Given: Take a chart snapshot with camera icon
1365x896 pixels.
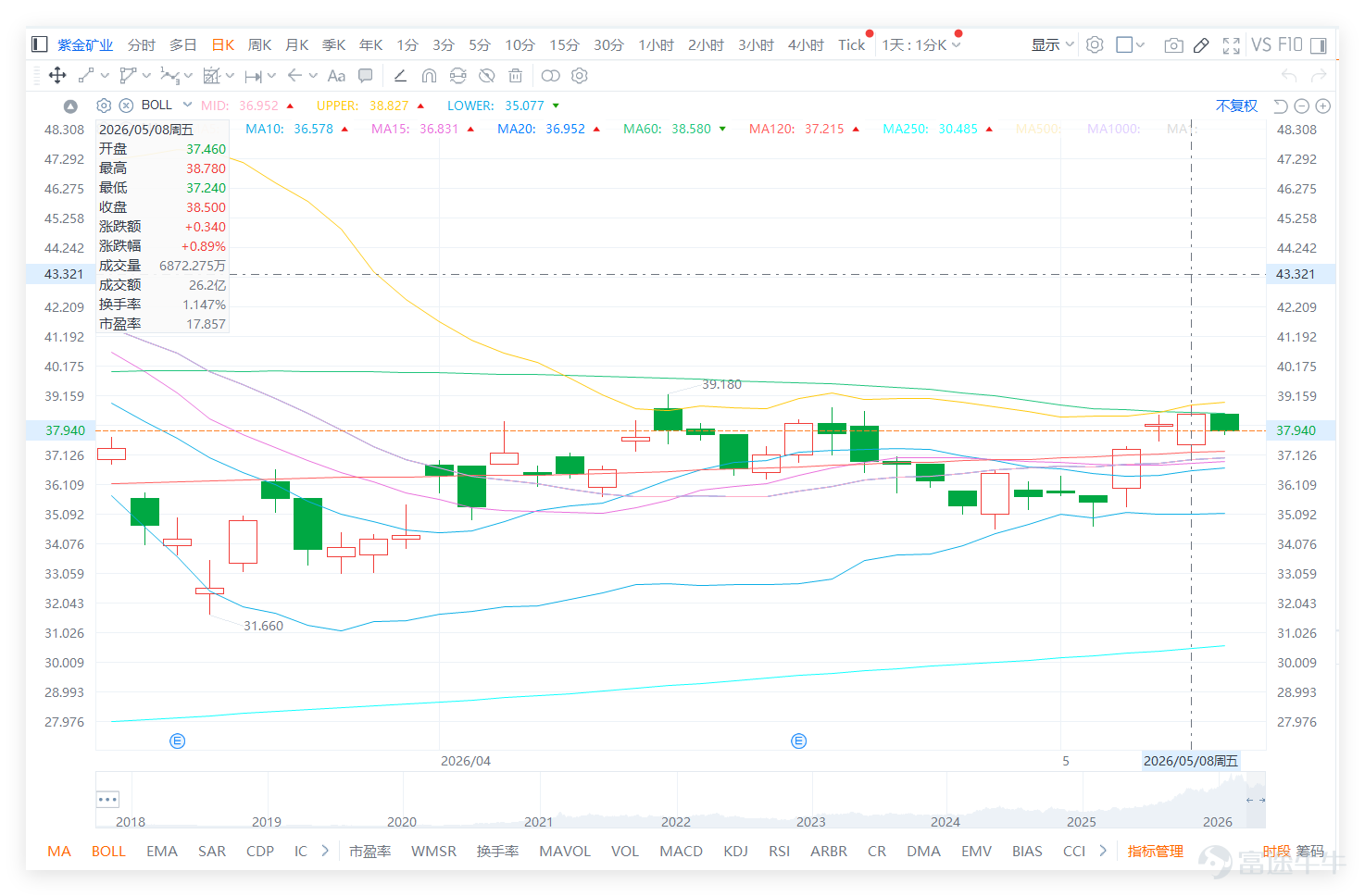Looking at the screenshot, I should pos(1173,45).
